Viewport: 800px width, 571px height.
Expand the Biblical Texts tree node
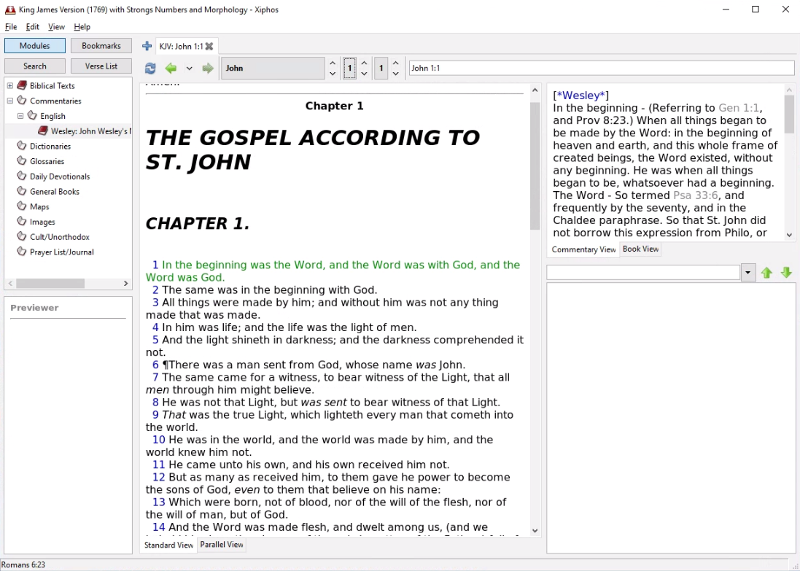click(10, 86)
